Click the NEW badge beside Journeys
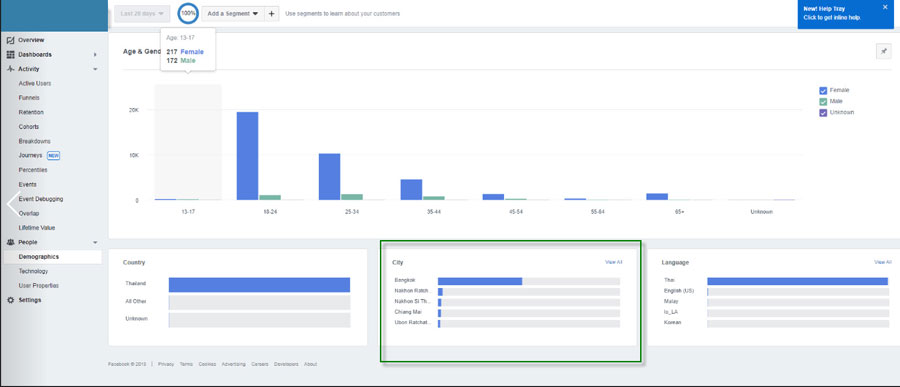Image resolution: width=900 pixels, height=387 pixels. click(x=53, y=156)
